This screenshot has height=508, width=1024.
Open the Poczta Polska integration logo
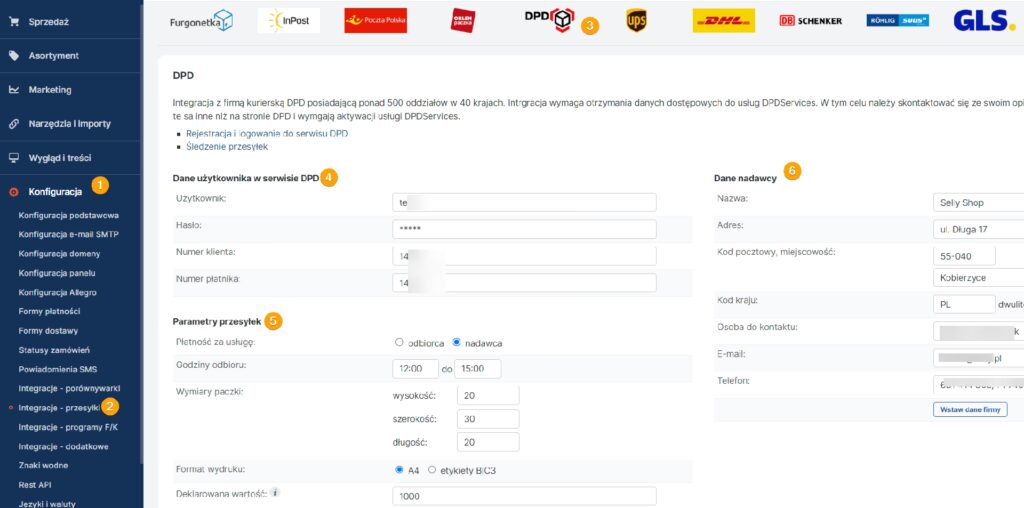[x=375, y=20]
